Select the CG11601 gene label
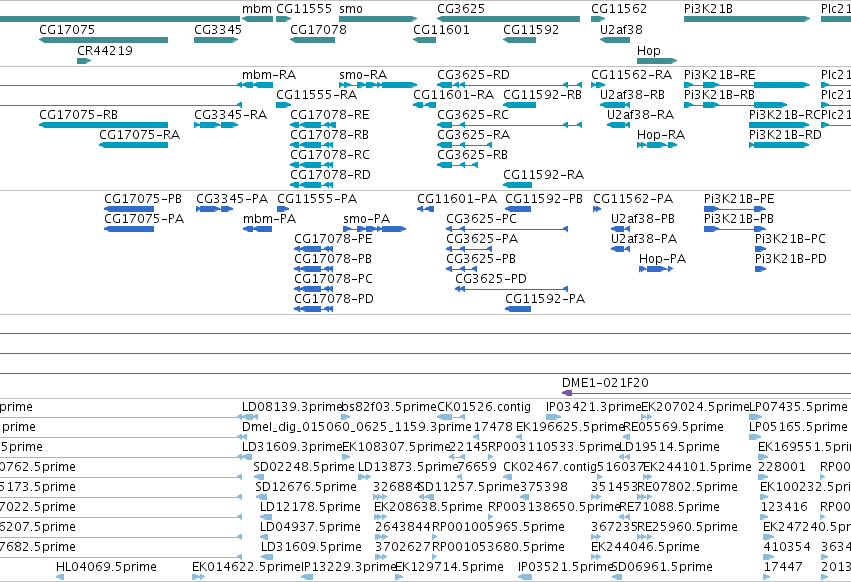851x582 pixels. pos(441,30)
